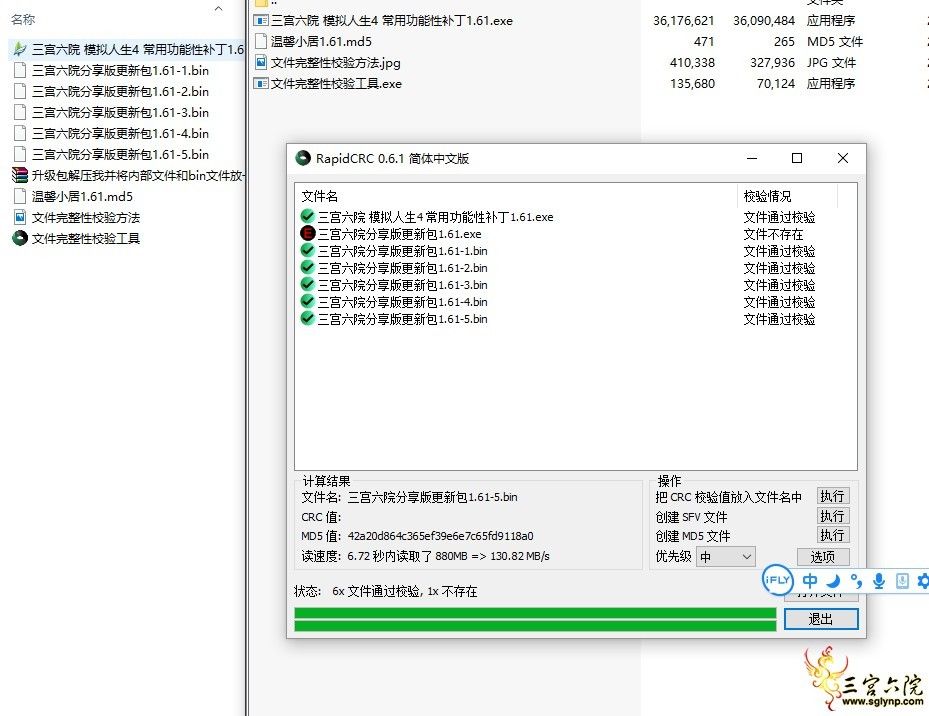
Task: Click the lower green progress bar
Action: click(536, 626)
